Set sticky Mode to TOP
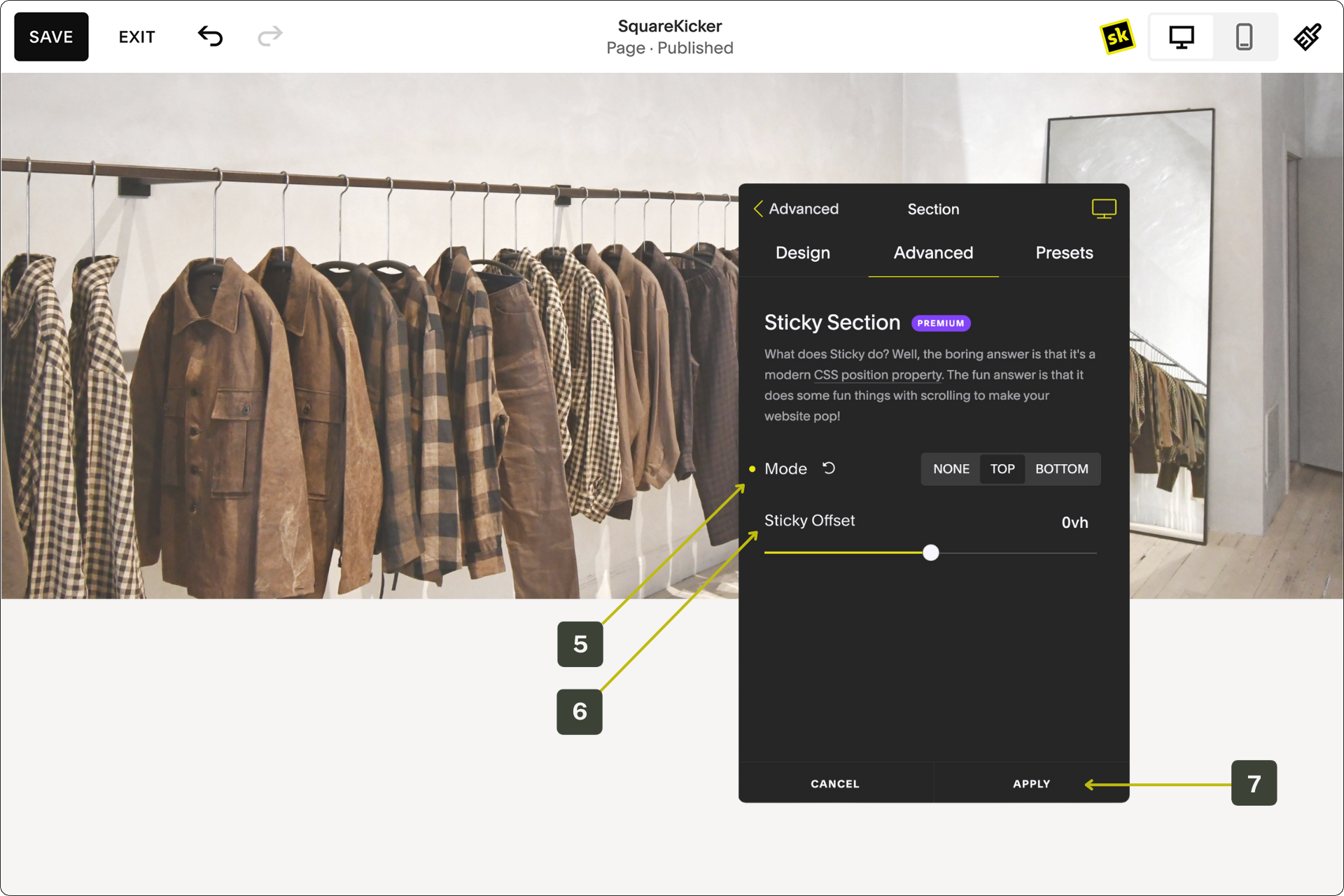Viewport: 1344px width, 896px height. [x=1002, y=469]
